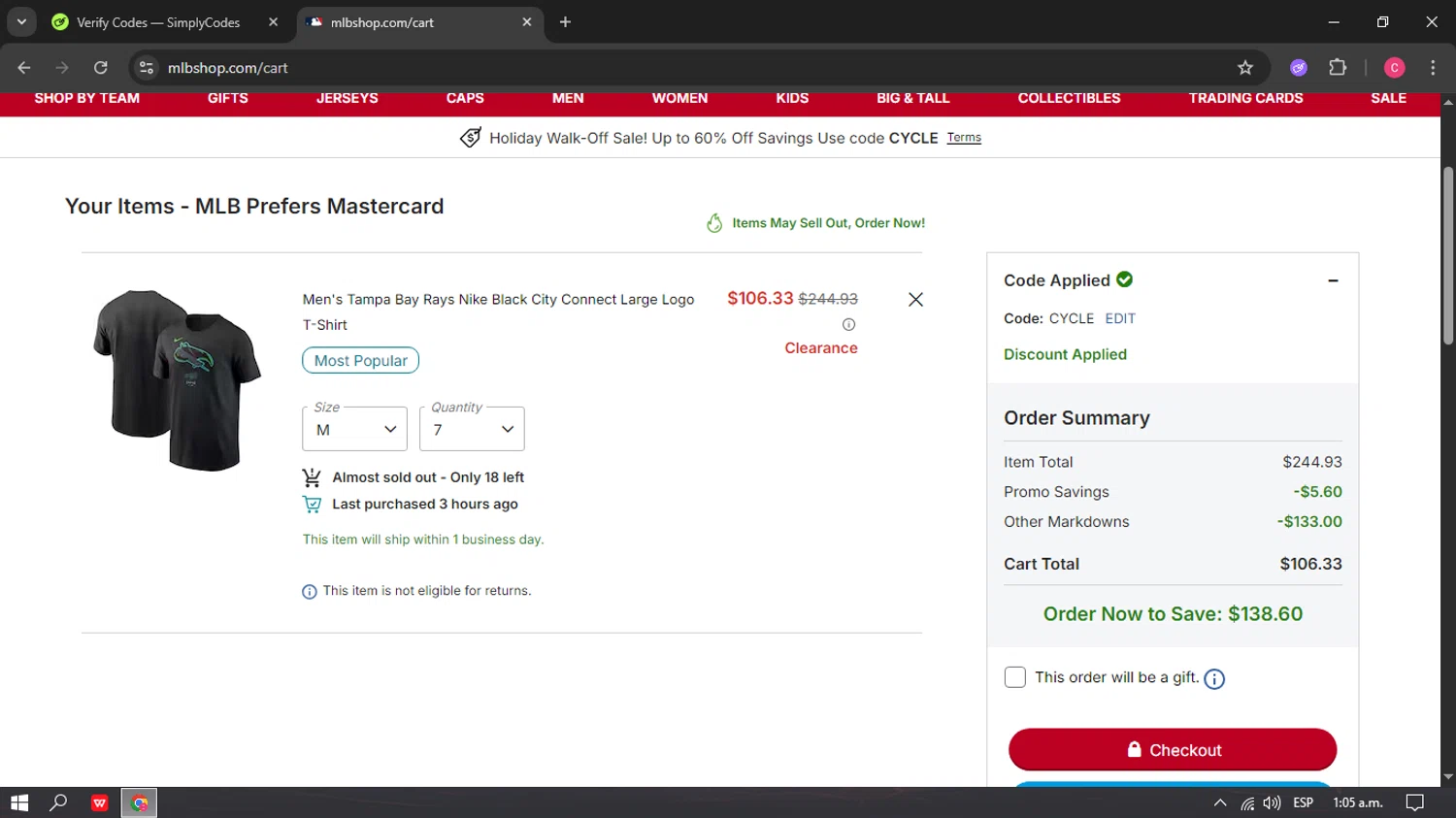Open the tab search dropdown arrow

pos(21,22)
